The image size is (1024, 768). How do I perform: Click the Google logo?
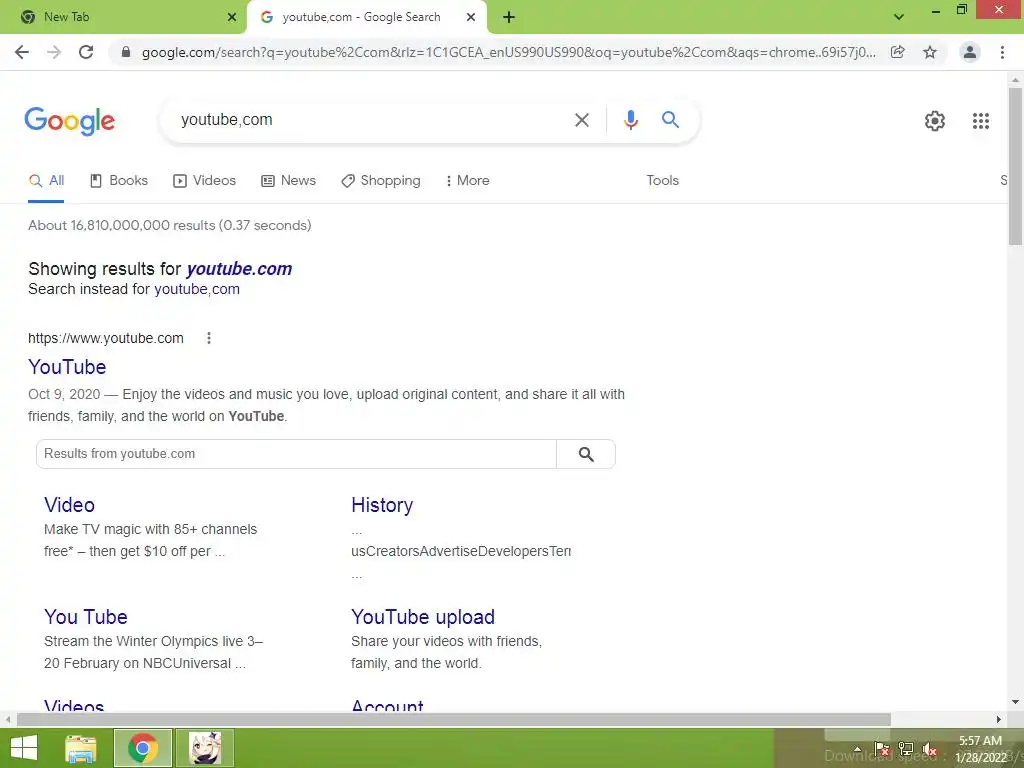pyautogui.click(x=70, y=121)
